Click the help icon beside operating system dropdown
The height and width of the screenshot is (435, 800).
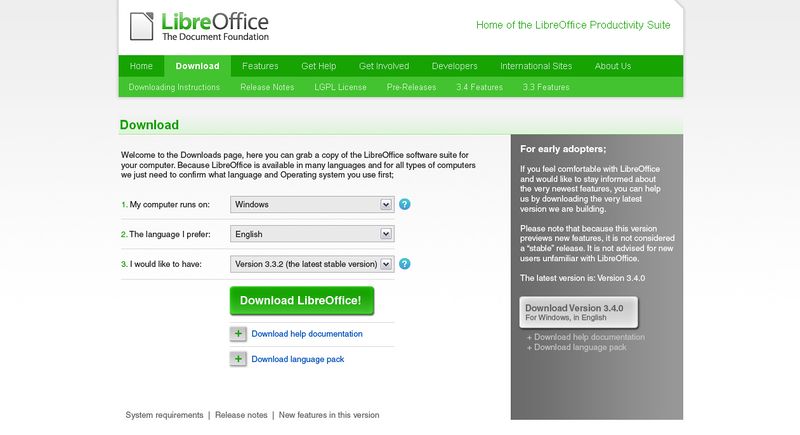[405, 204]
